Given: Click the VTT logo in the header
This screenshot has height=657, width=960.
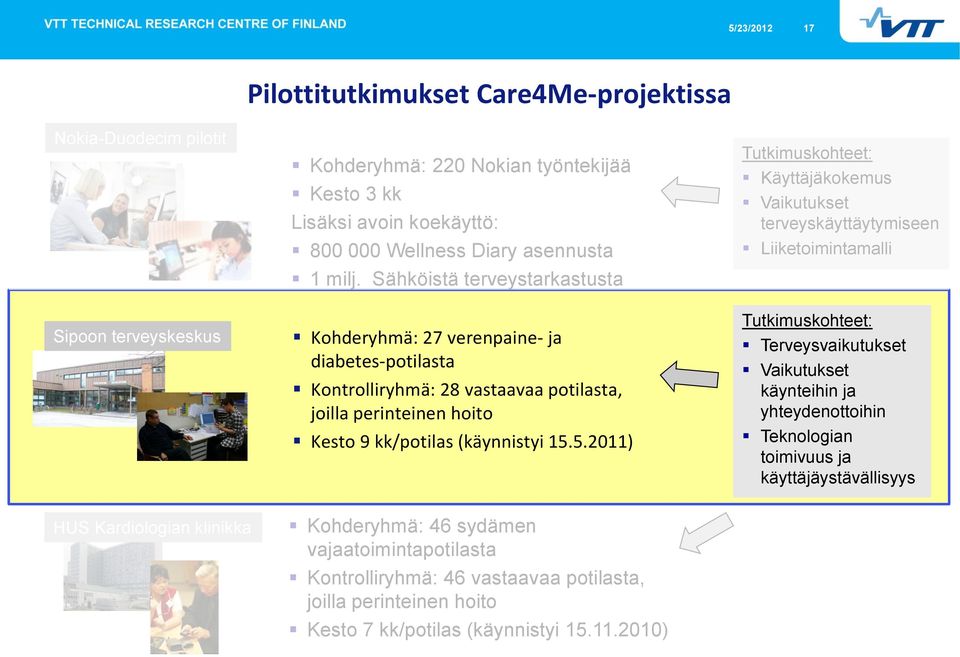Looking at the screenshot, I should (x=901, y=23).
